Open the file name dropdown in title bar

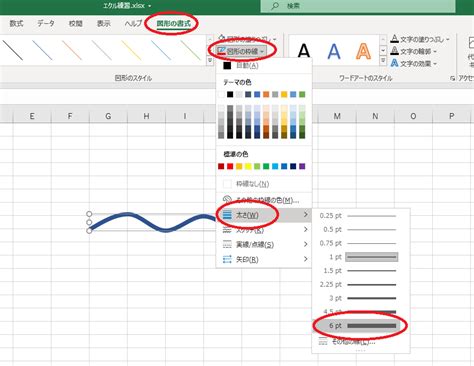coord(149,6)
